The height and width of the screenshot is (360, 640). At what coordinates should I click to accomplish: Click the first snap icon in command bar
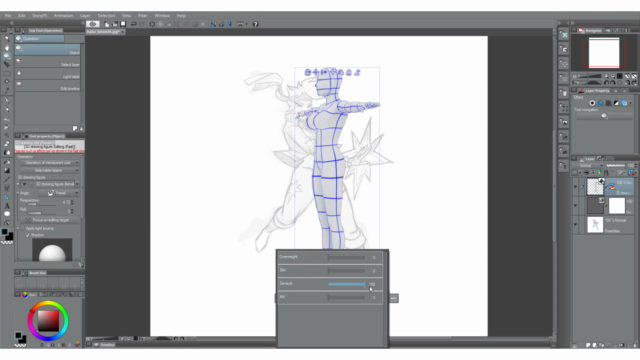[213, 24]
